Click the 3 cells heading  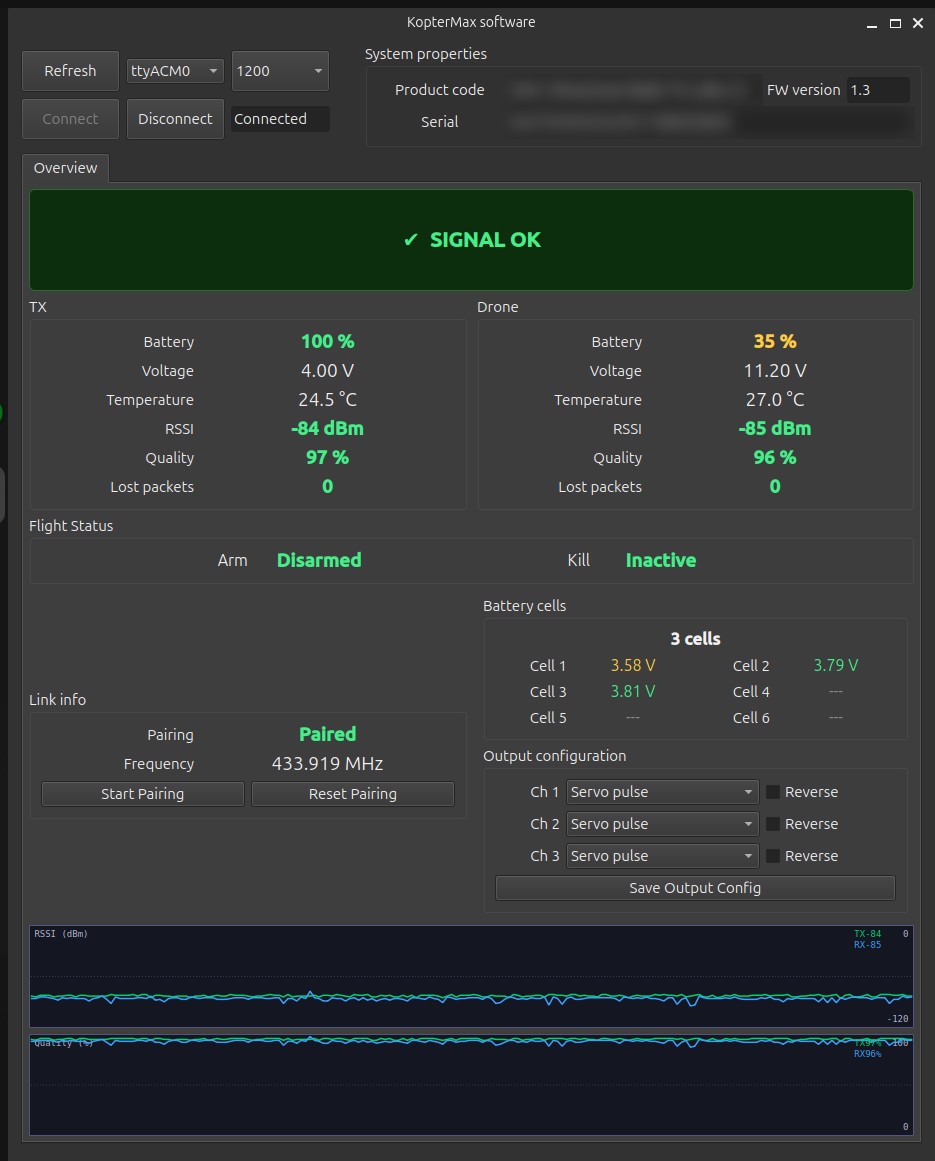pyautogui.click(x=695, y=639)
